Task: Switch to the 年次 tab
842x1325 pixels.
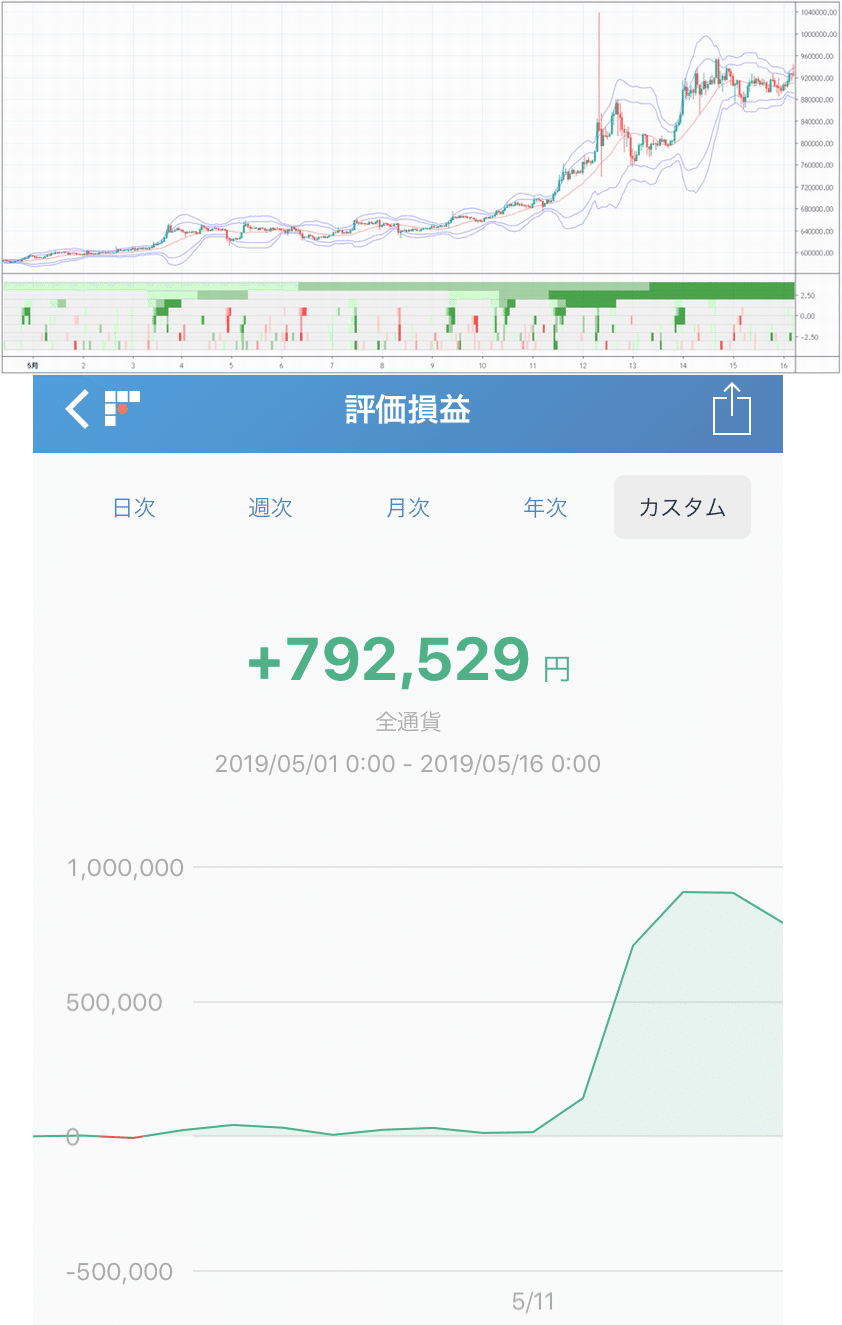Action: [545, 507]
